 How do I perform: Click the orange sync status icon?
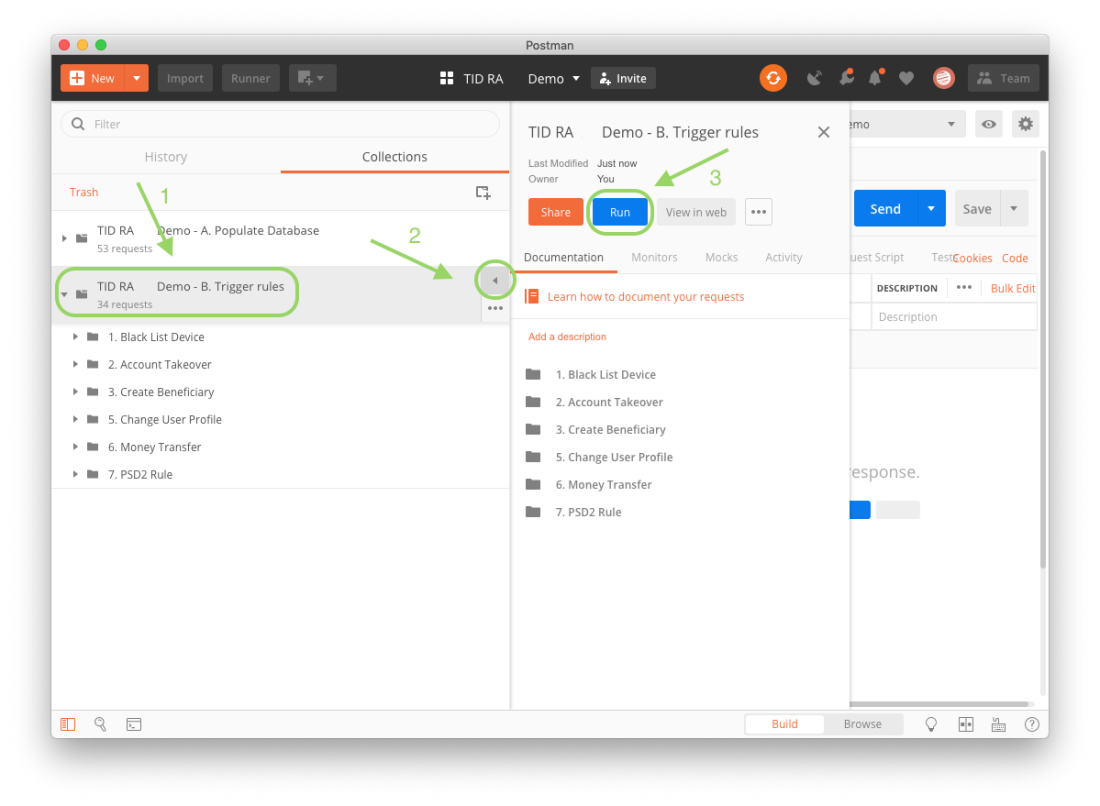click(x=773, y=78)
